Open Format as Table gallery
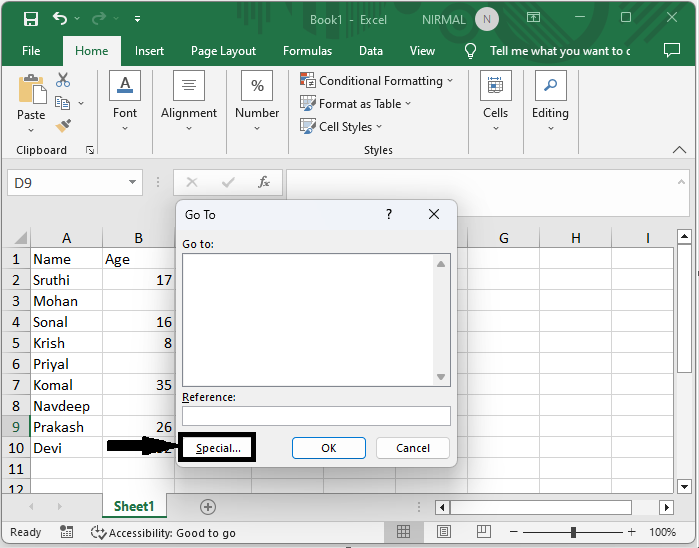This screenshot has height=548, width=699. (355, 104)
